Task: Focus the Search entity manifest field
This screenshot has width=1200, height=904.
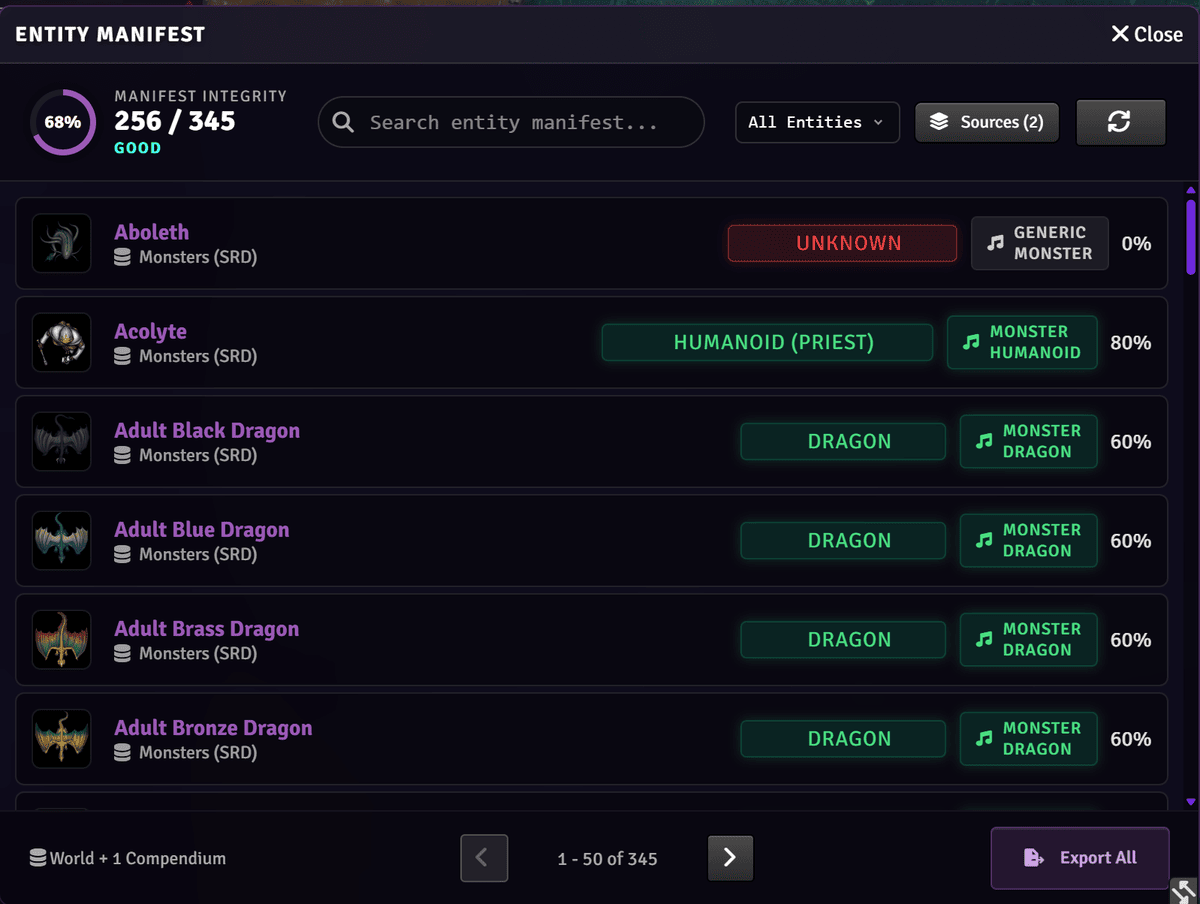Action: click(511, 122)
